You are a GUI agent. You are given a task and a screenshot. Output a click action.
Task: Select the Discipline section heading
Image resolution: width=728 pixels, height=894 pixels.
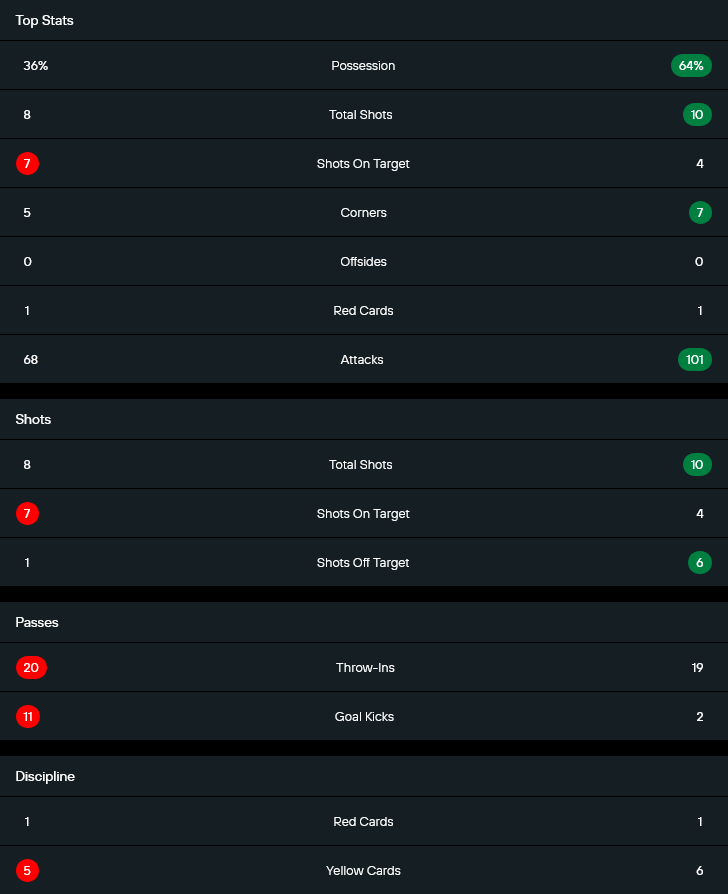tap(45, 776)
